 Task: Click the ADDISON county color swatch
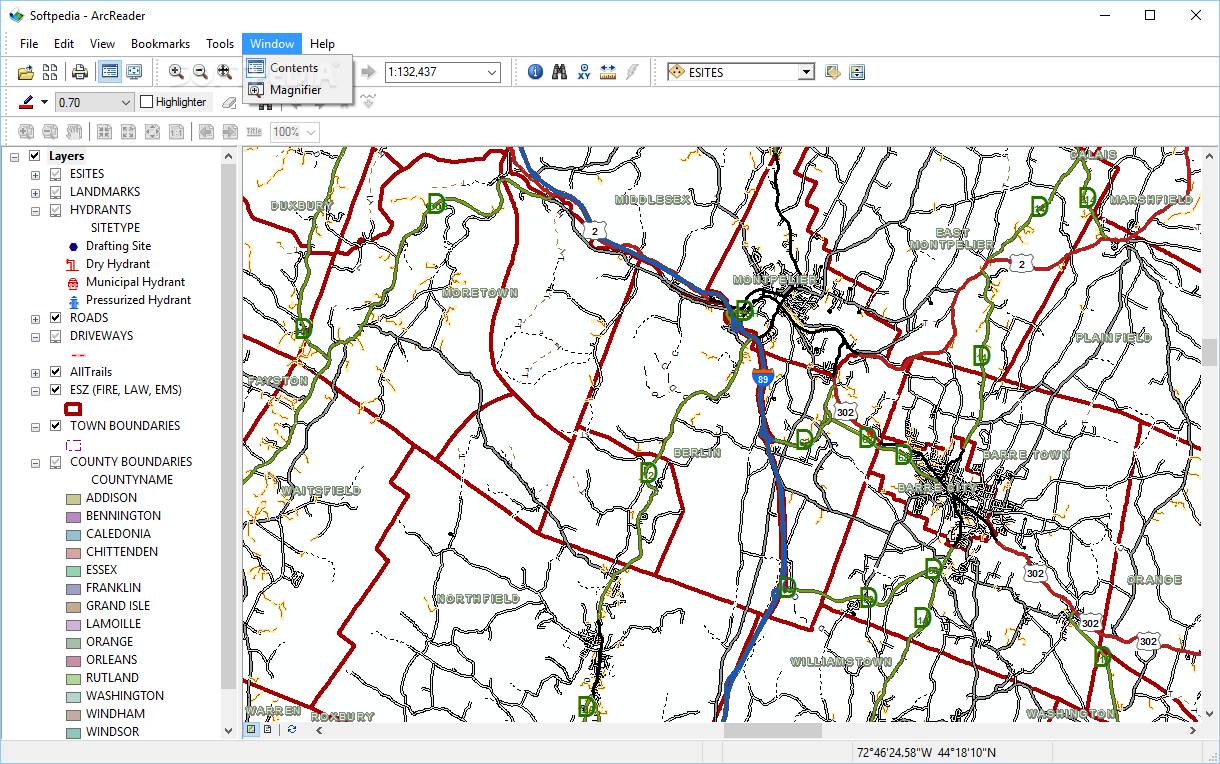click(73, 498)
